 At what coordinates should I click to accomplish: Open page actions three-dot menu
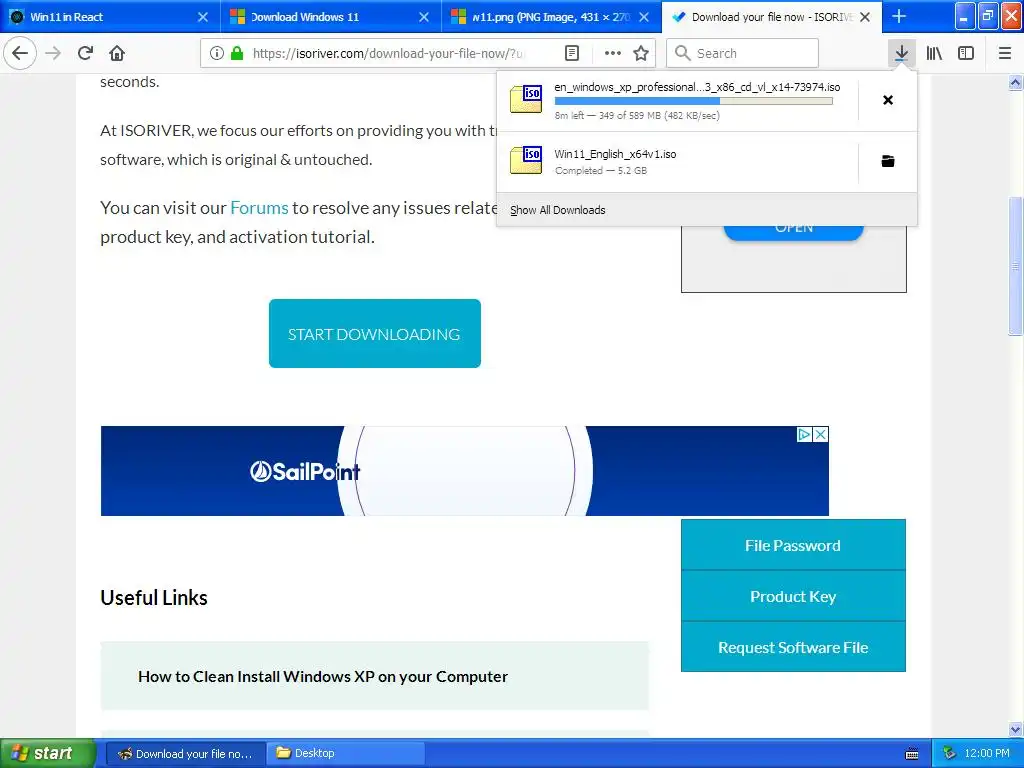click(613, 54)
